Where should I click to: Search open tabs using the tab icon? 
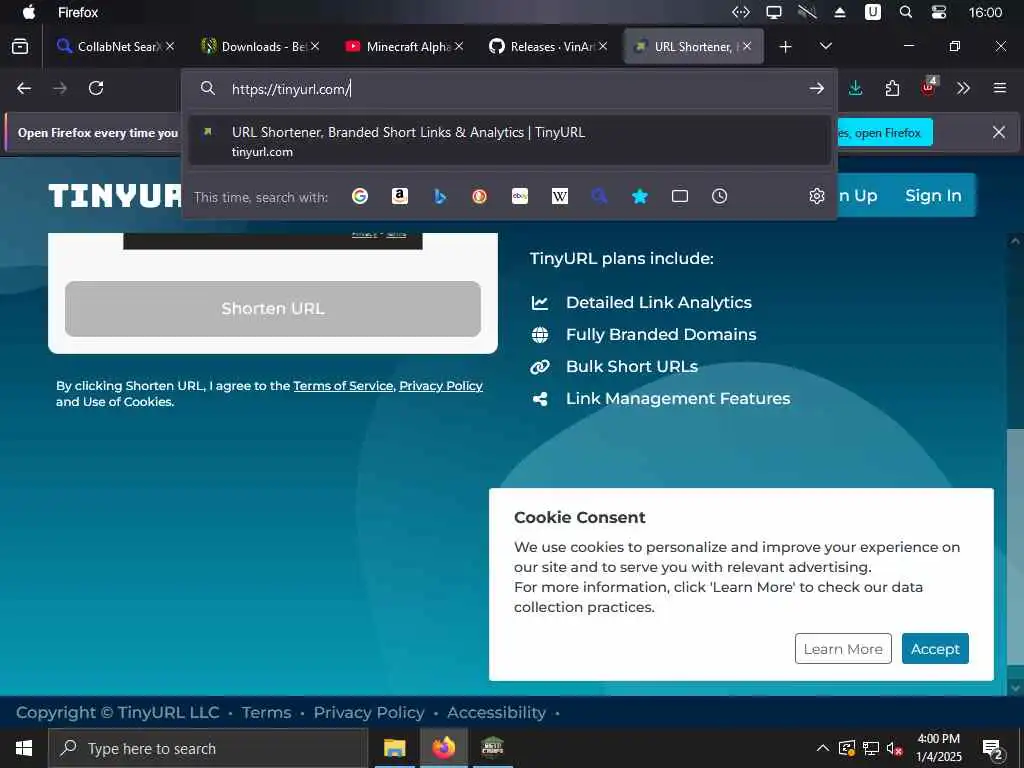(680, 196)
